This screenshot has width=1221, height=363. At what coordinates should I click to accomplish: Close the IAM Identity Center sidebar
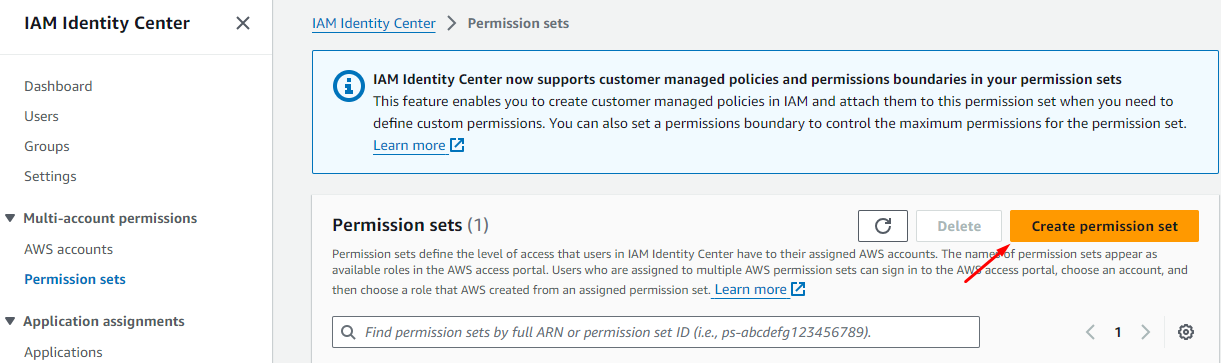243,23
